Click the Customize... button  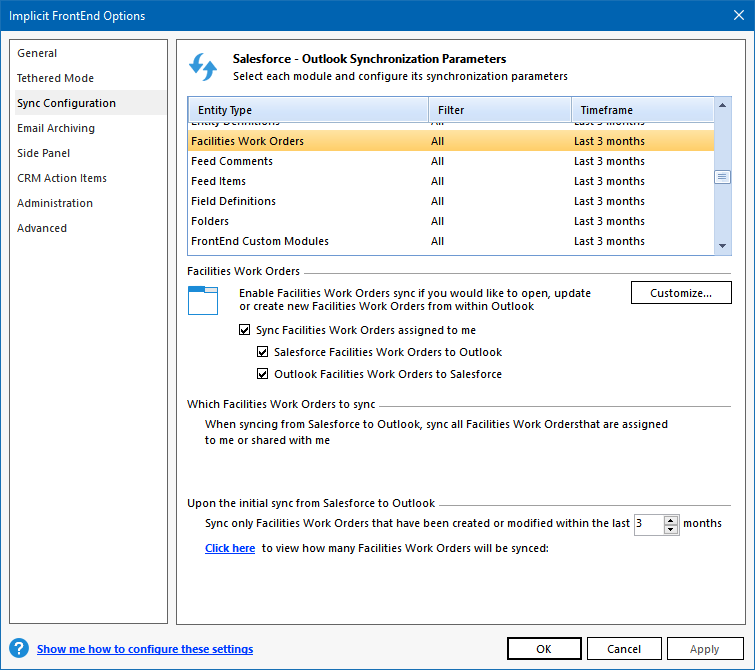click(681, 293)
